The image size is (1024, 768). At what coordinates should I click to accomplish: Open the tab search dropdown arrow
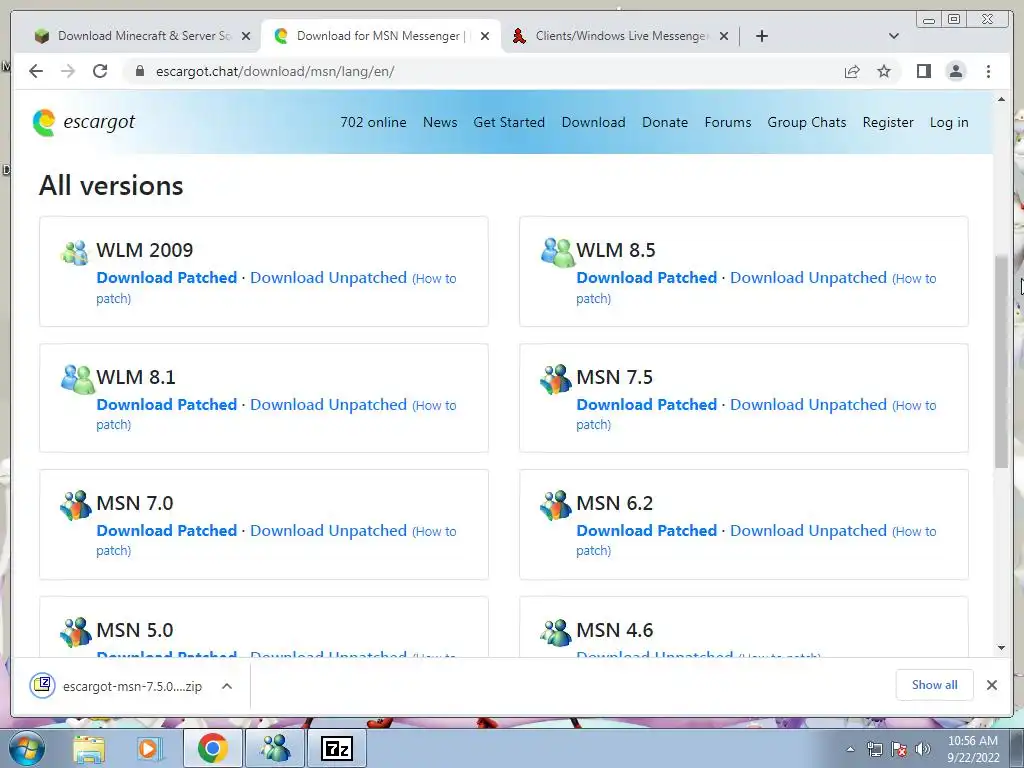point(894,36)
